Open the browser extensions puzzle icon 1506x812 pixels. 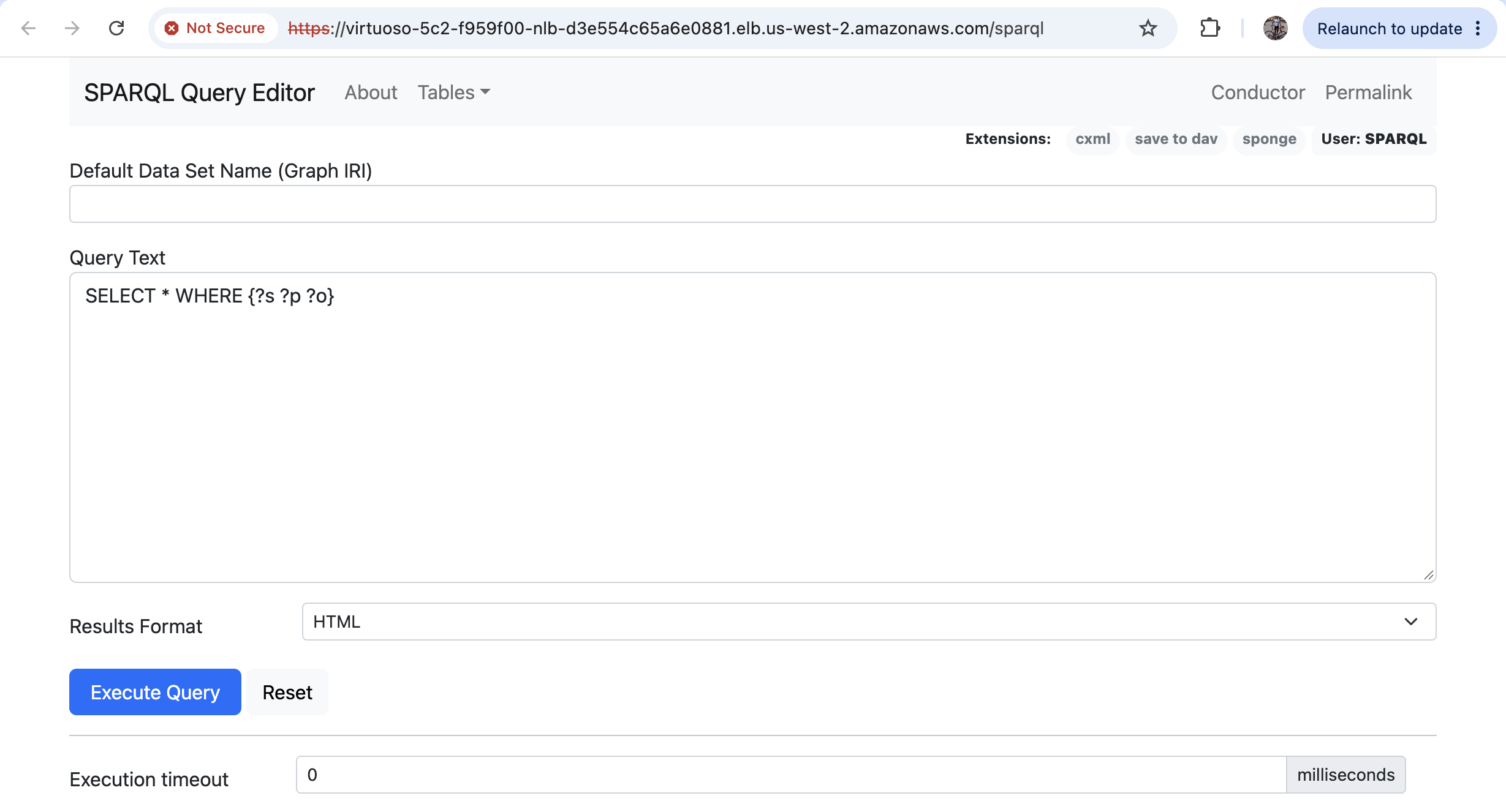click(1209, 28)
